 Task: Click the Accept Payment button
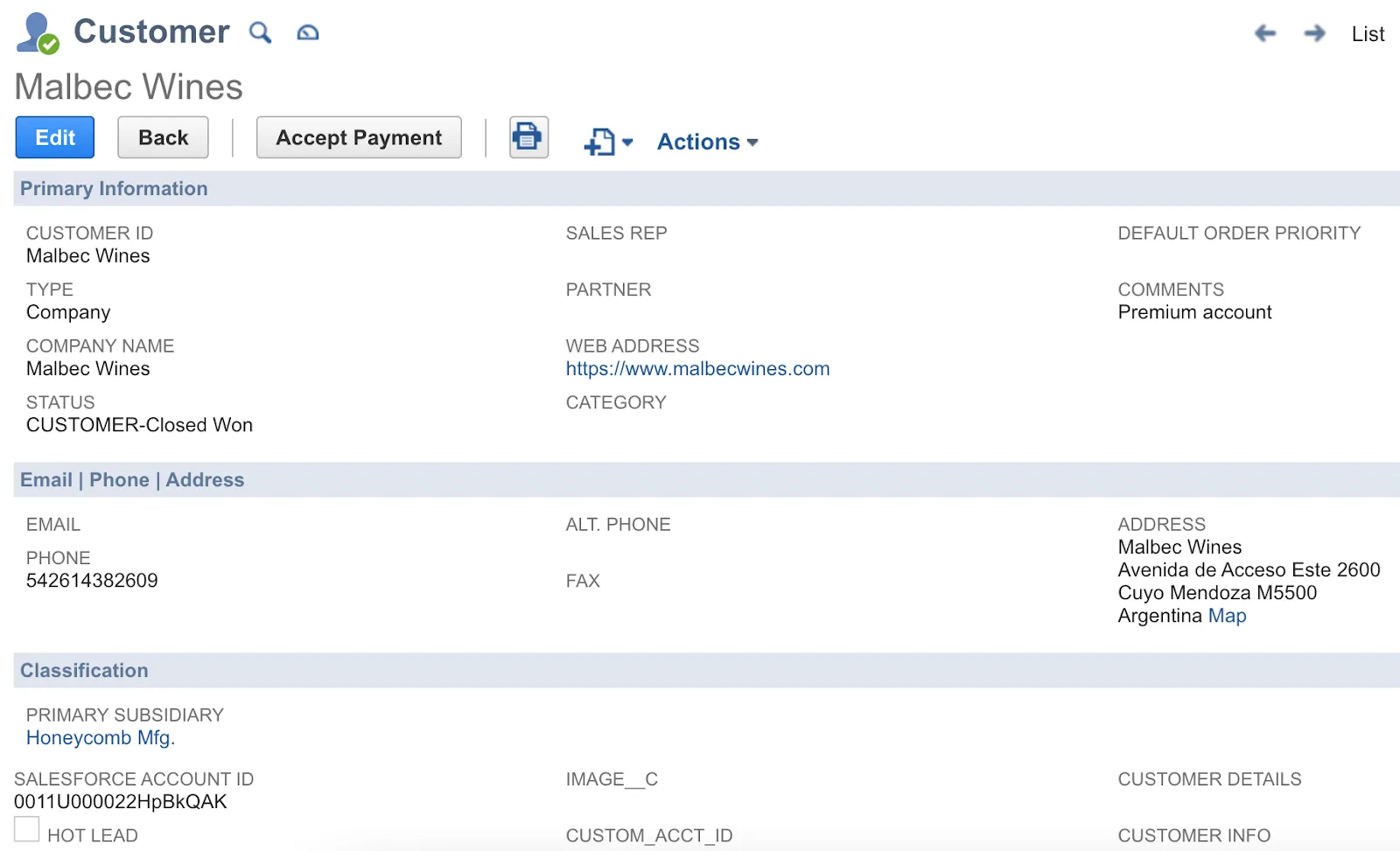(x=358, y=137)
